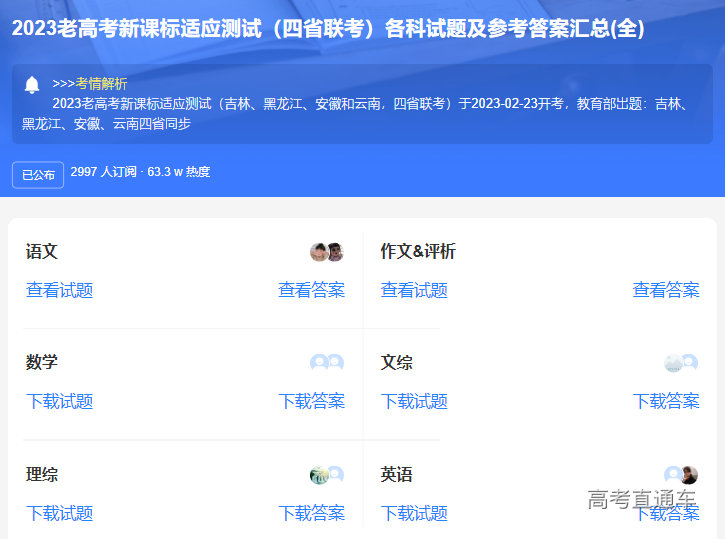
Task: Click the 理综 subject heading
Action: pos(42,474)
